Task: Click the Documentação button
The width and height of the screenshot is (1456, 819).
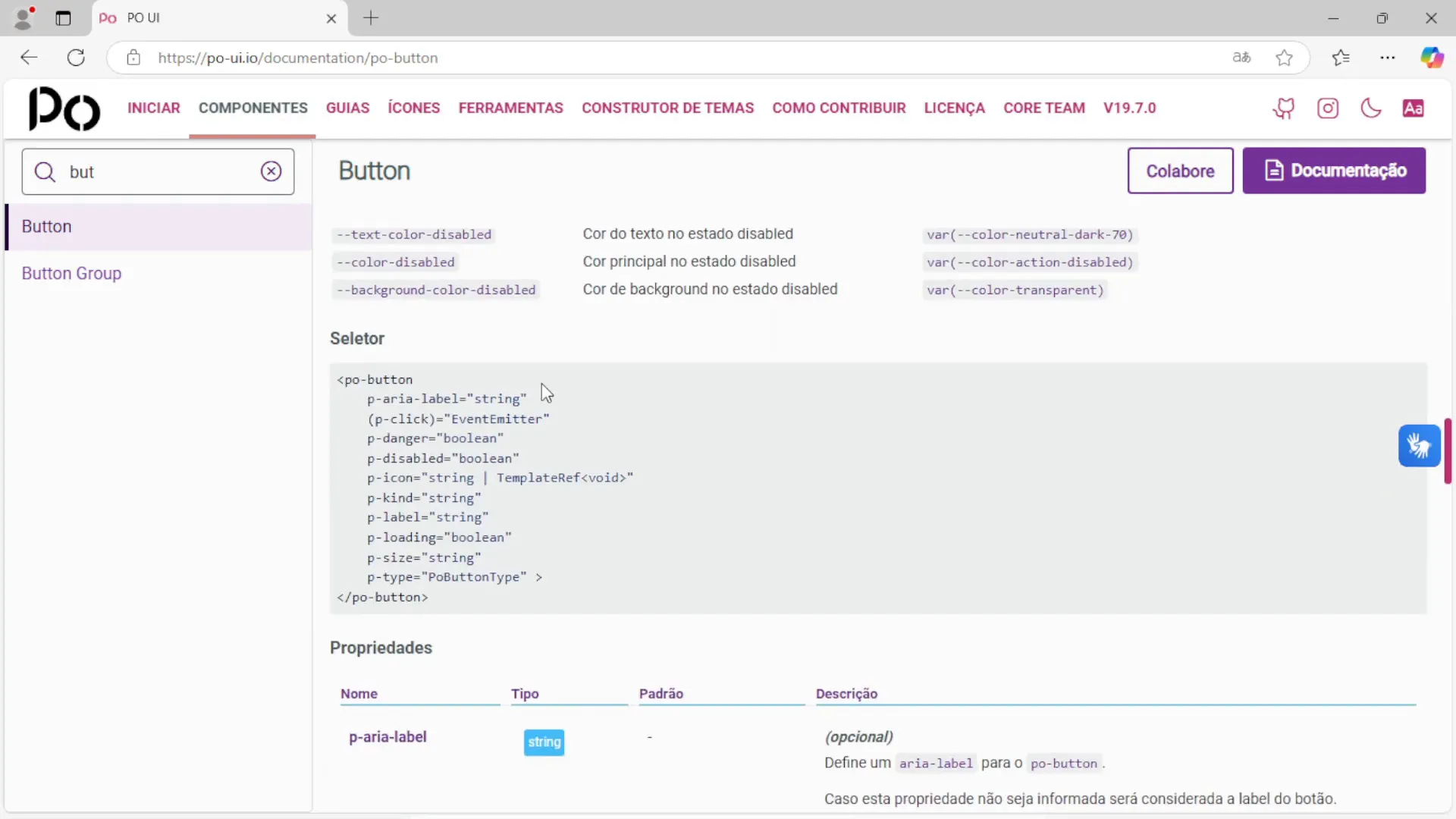Action: click(x=1334, y=171)
